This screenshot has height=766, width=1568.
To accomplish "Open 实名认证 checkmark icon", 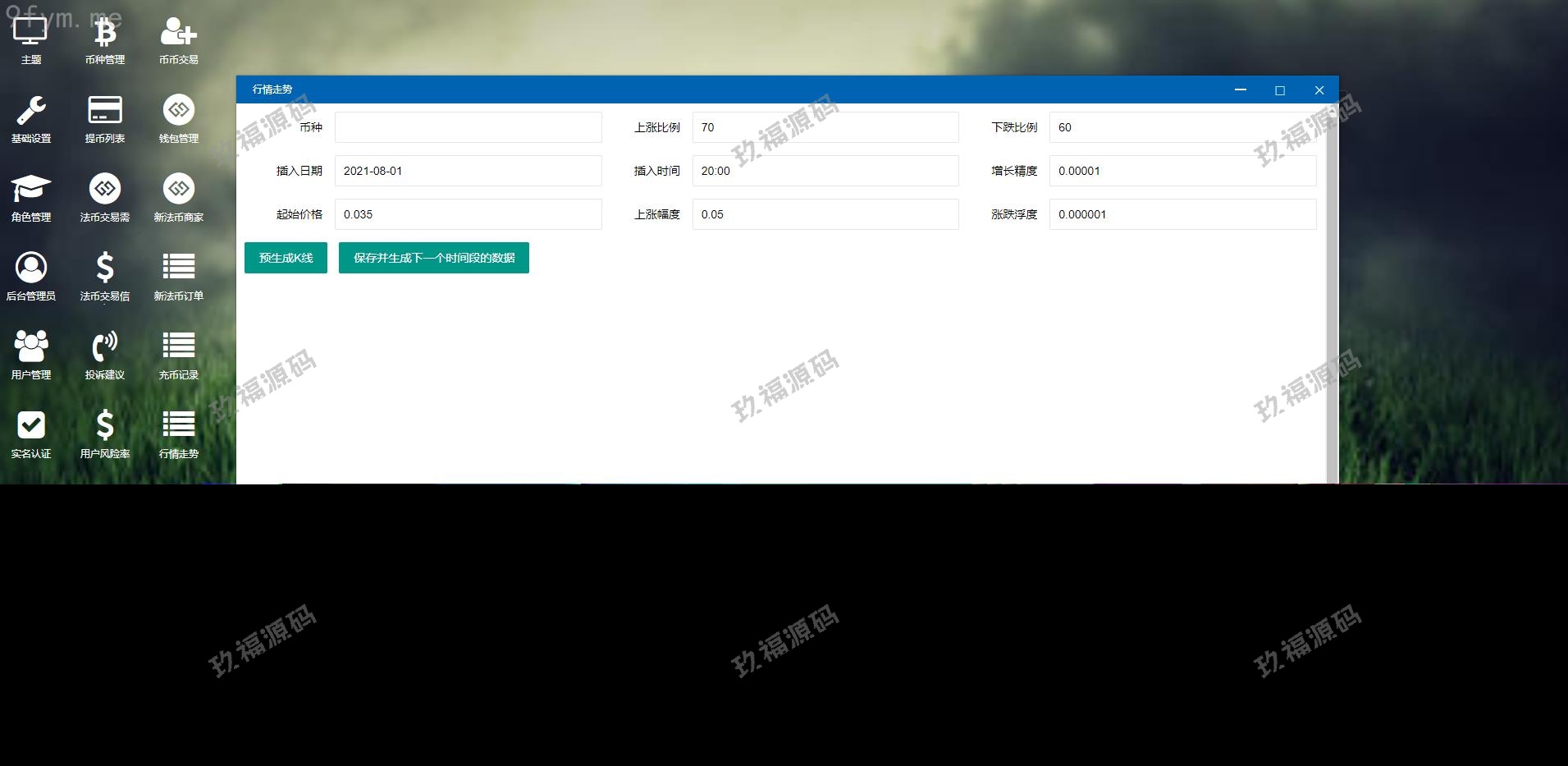I will point(31,427).
